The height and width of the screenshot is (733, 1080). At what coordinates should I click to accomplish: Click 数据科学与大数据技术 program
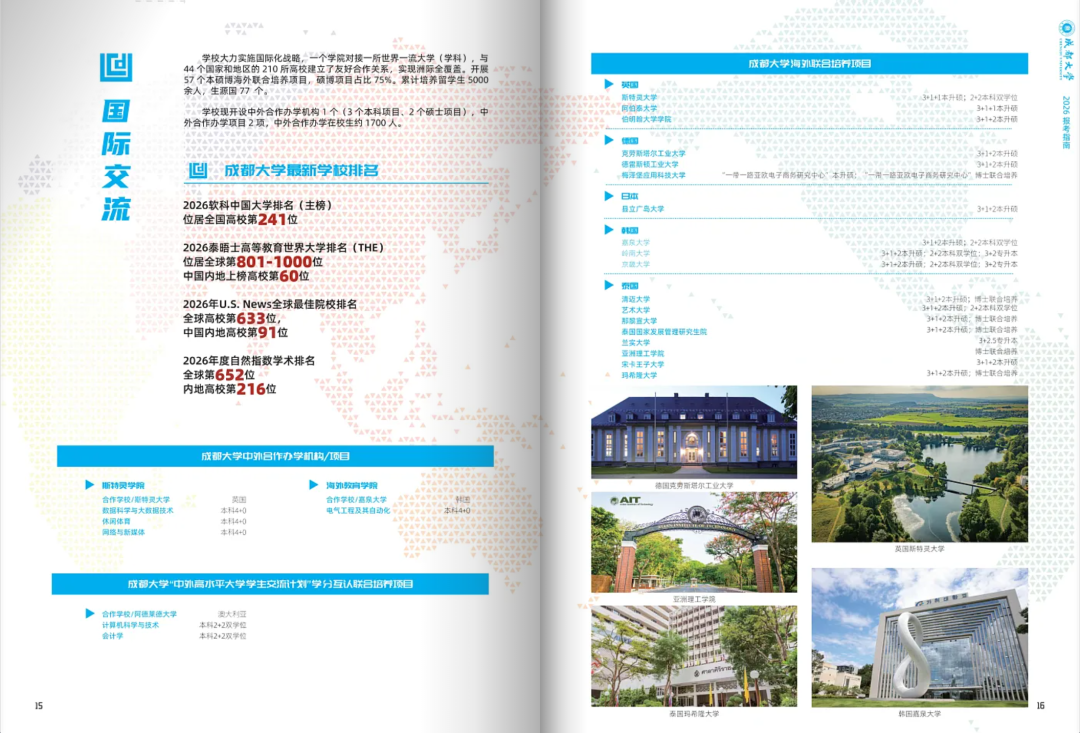tap(138, 510)
